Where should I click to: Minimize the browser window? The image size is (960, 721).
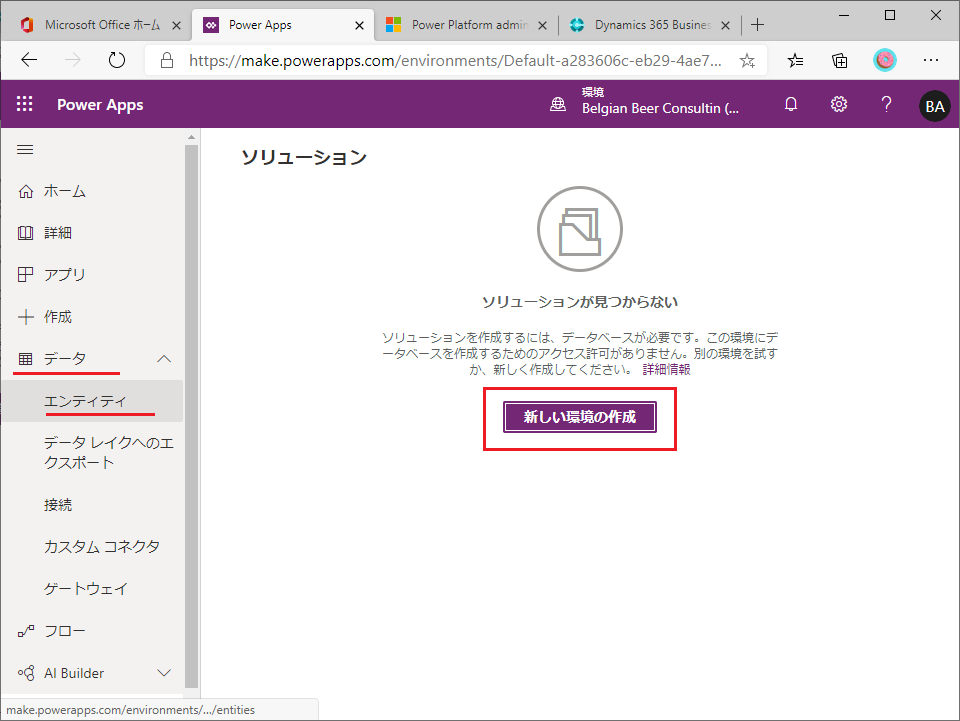(844, 15)
